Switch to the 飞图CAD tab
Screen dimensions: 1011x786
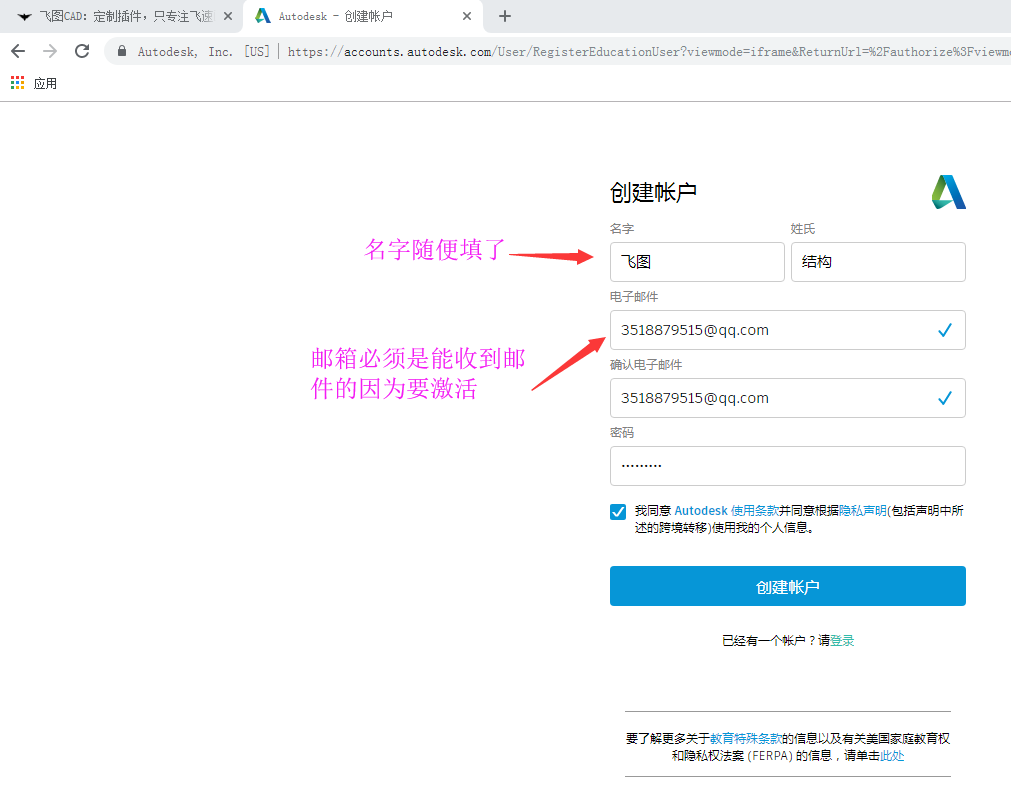(121, 16)
